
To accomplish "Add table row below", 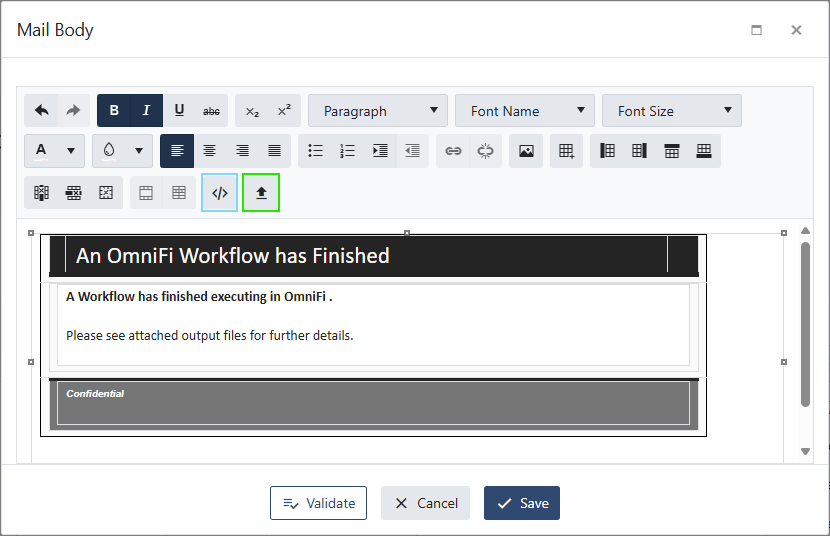I will coord(704,151).
